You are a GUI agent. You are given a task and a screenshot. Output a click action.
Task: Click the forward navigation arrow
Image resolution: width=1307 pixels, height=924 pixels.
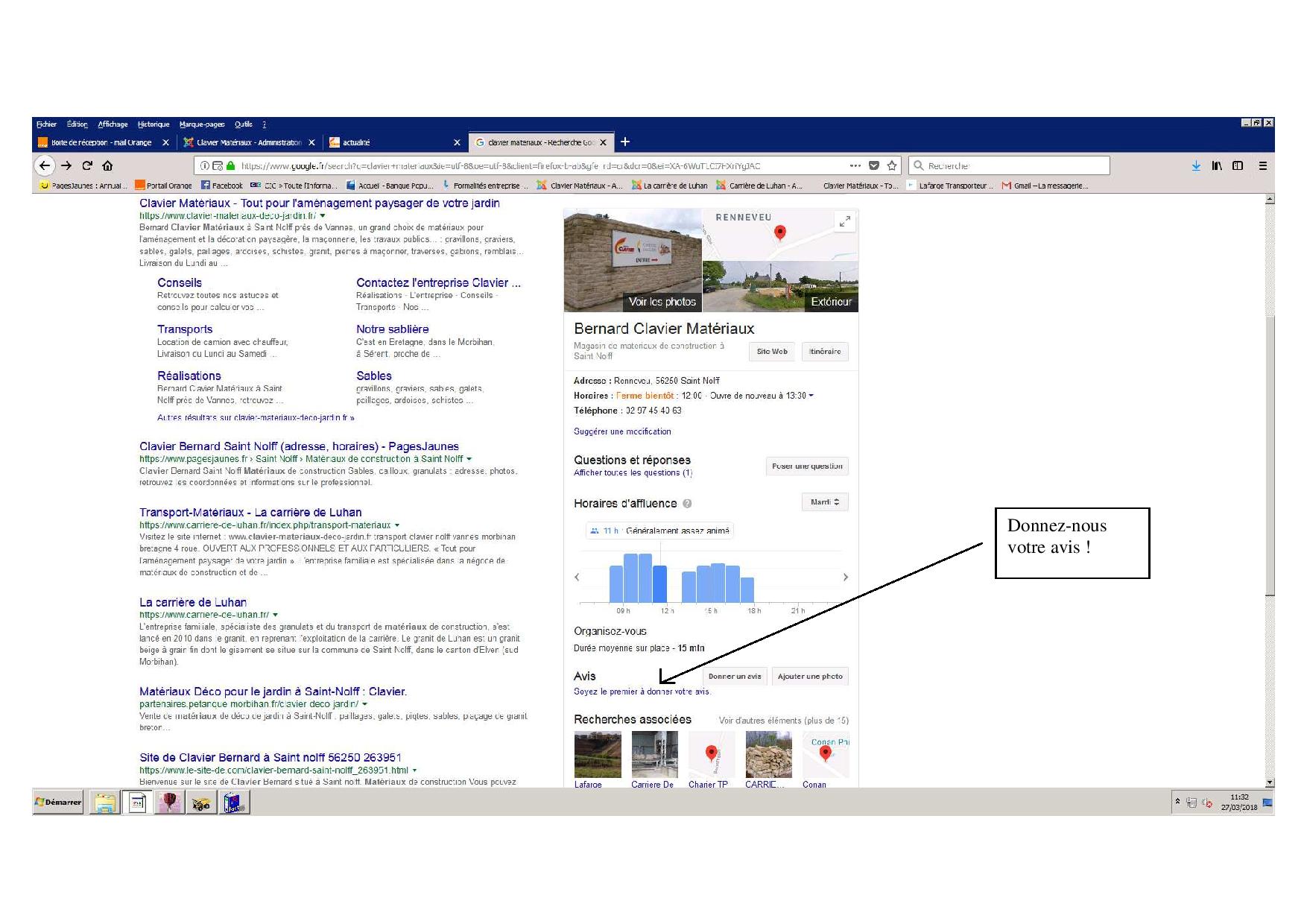coord(66,165)
